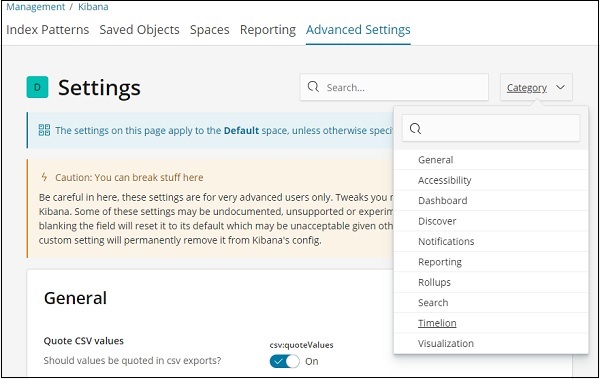Select Reporting in the category dropdown list
This screenshot has width=600, height=379.
pyautogui.click(x=491, y=262)
